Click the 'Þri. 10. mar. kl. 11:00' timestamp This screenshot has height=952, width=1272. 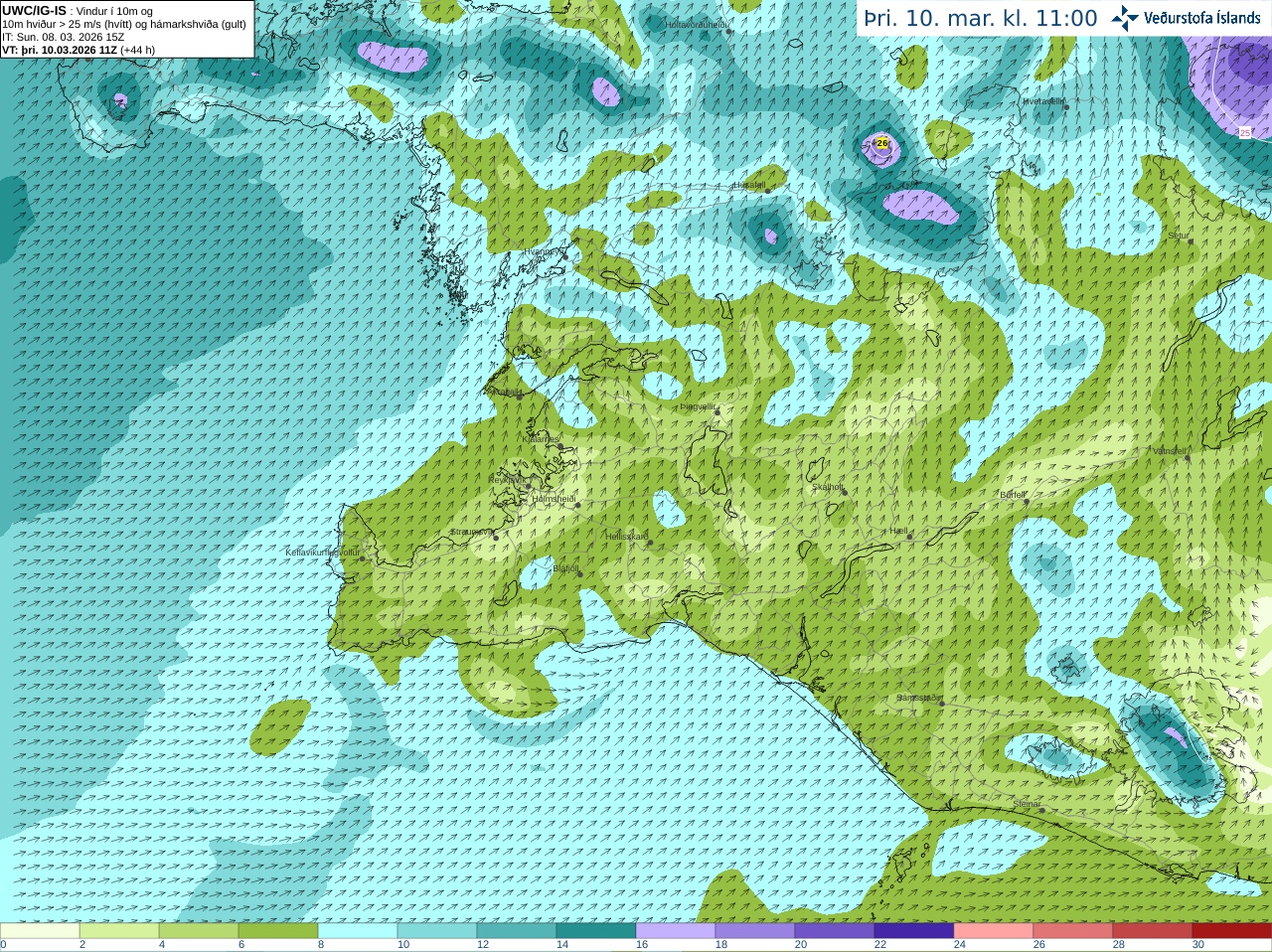[x=981, y=18]
